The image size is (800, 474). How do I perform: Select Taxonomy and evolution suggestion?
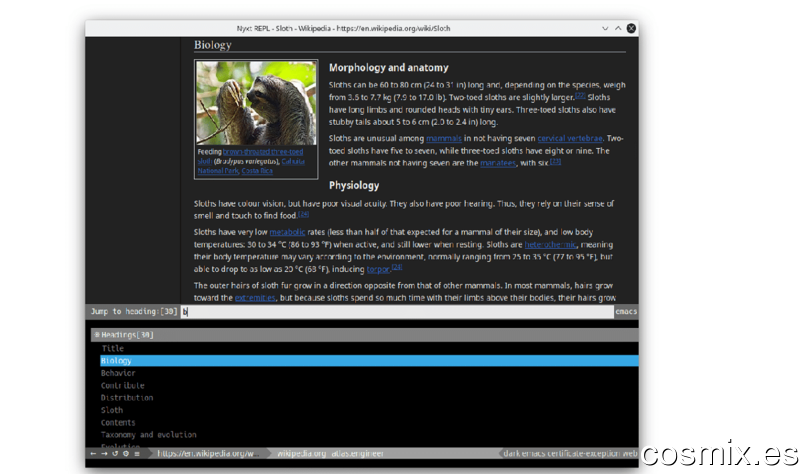pyautogui.click(x=148, y=435)
